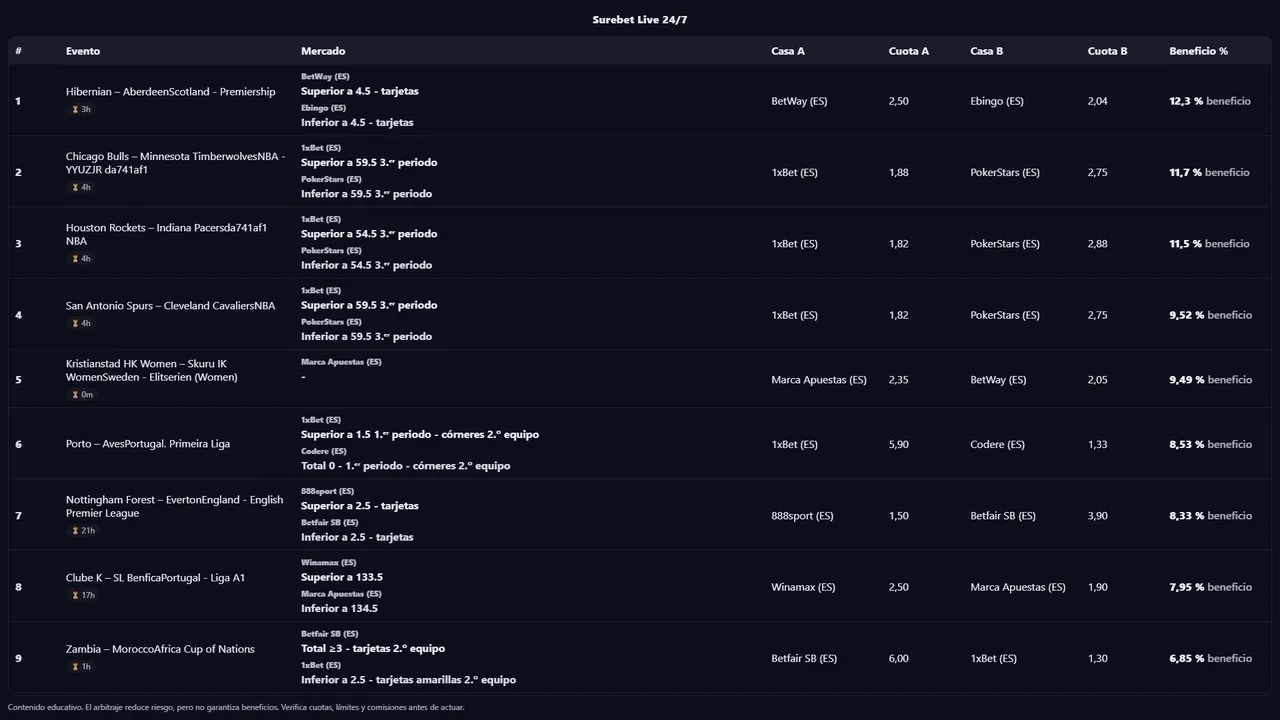1280x720 pixels.
Task: Sort by the Beneficio % column header
Action: 1198,51
